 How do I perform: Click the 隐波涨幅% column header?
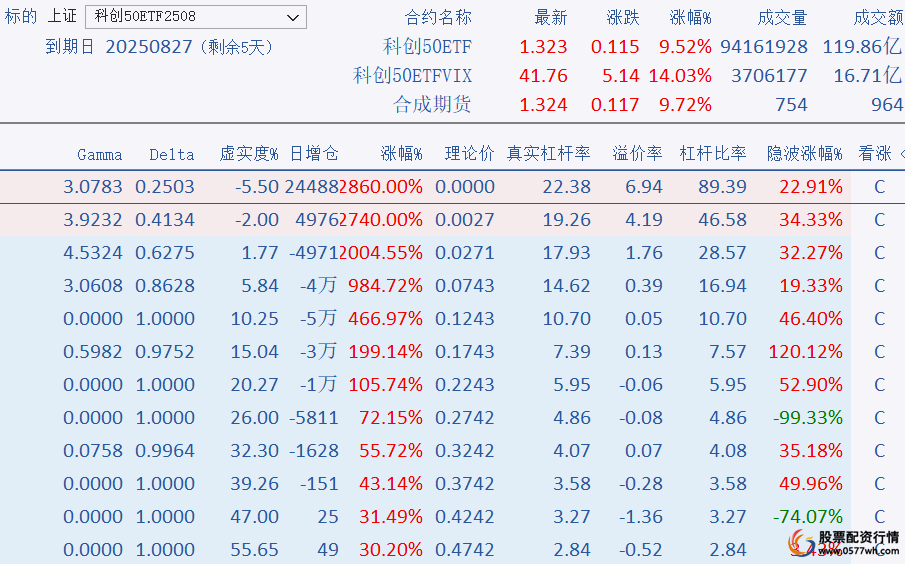[805, 154]
